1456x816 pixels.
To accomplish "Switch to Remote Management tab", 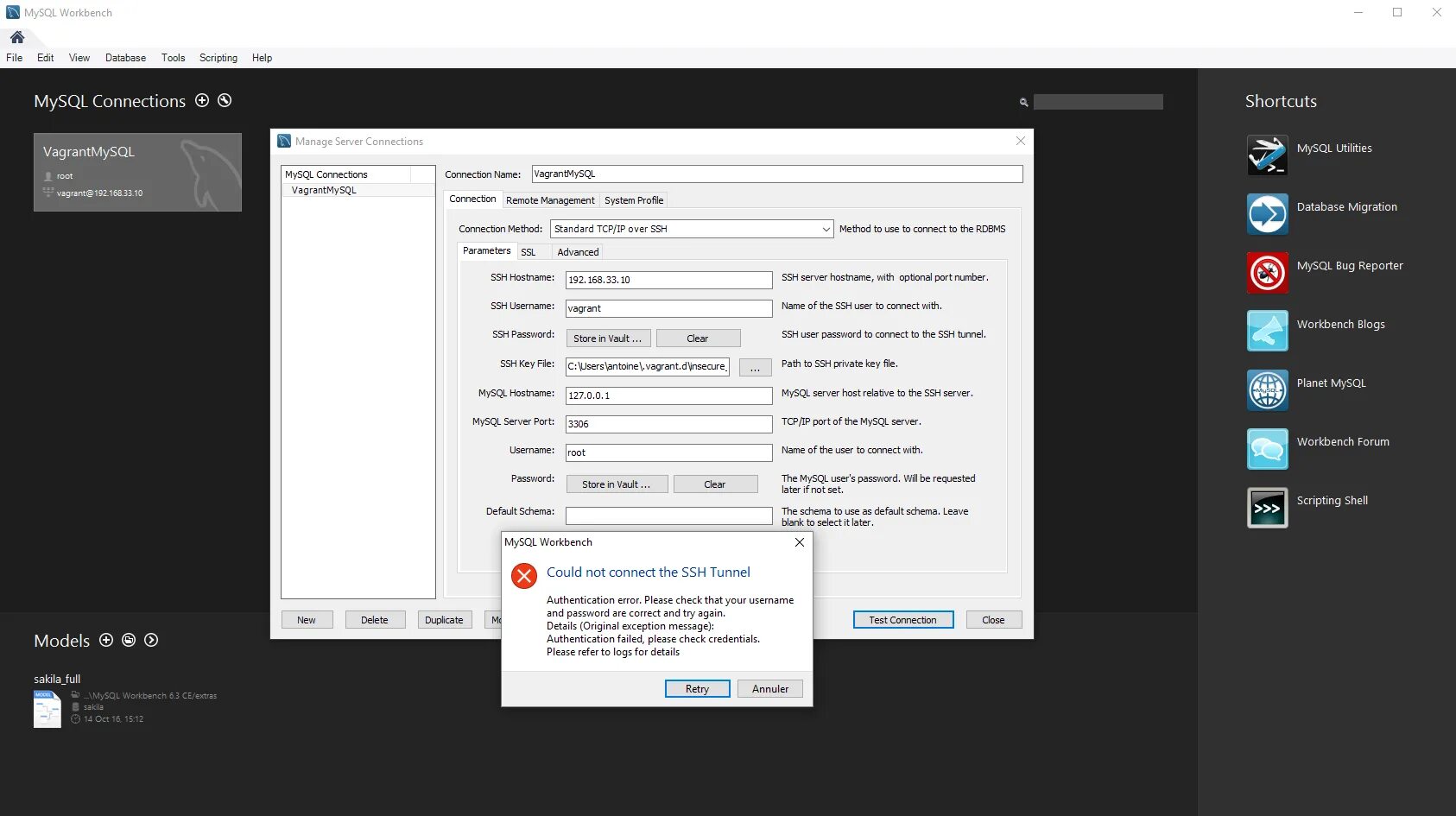I will coord(550,200).
